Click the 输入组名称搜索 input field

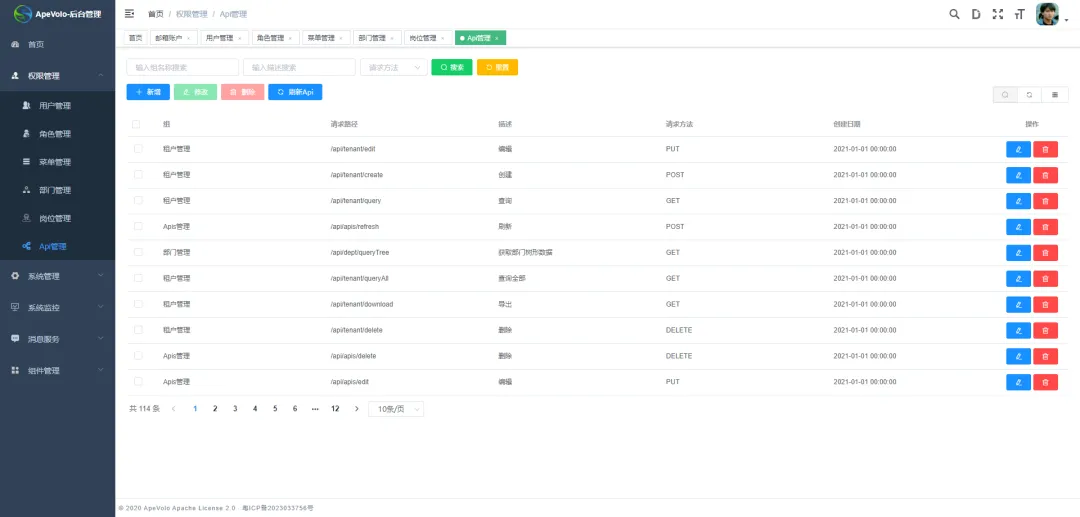click(182, 67)
